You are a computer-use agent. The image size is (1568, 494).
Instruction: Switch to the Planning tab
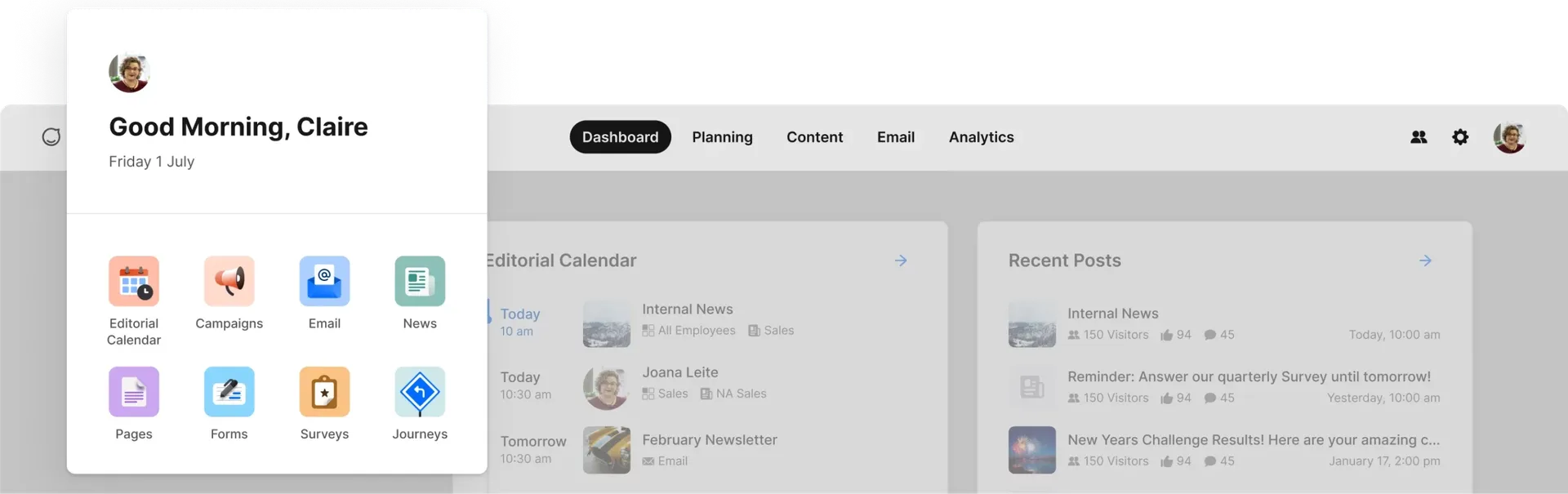click(x=722, y=137)
